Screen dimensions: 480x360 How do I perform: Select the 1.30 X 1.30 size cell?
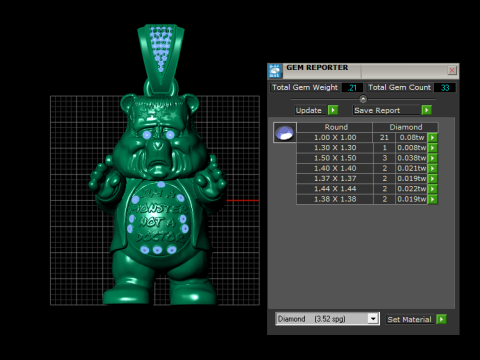click(335, 148)
